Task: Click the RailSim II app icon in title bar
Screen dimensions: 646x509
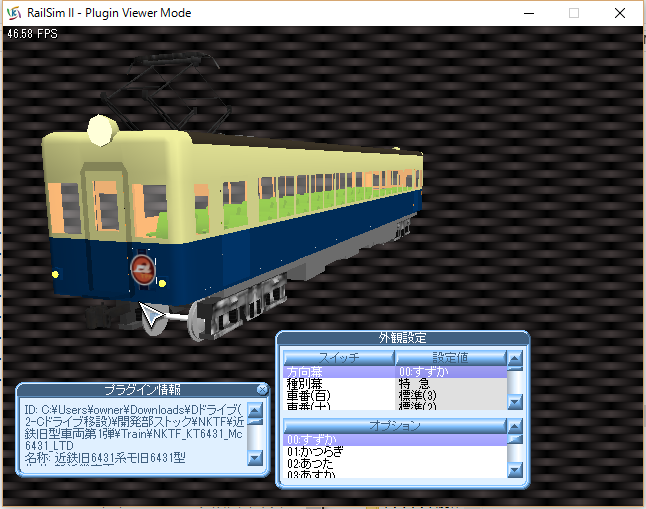Action: point(14,13)
